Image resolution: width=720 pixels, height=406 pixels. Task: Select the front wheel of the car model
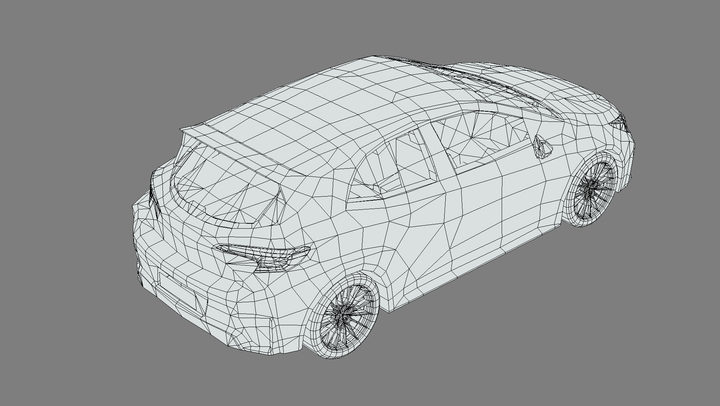[x=592, y=189]
